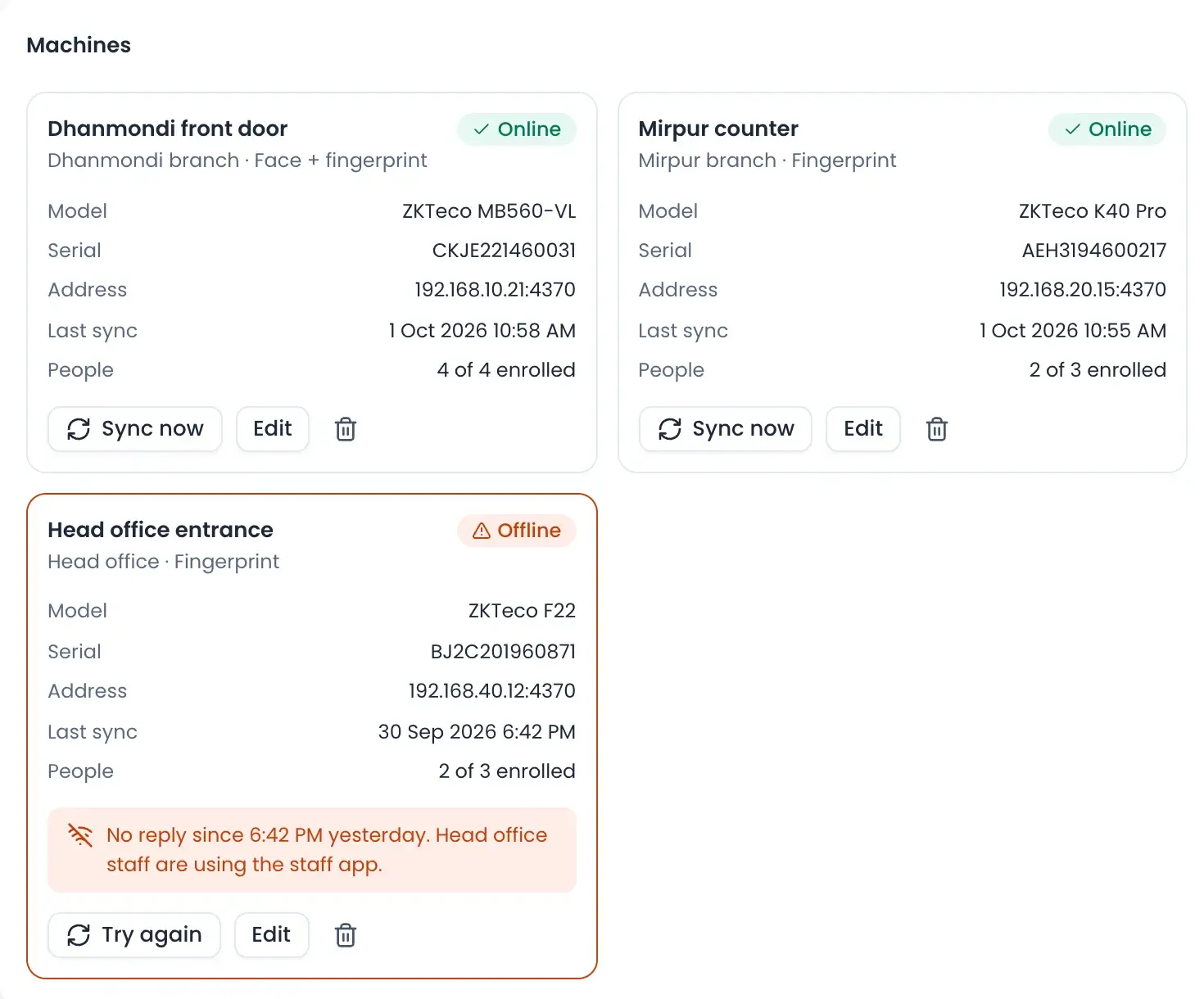Remove Head office entrance via trash icon
The image size is (1204, 999).
click(x=346, y=935)
